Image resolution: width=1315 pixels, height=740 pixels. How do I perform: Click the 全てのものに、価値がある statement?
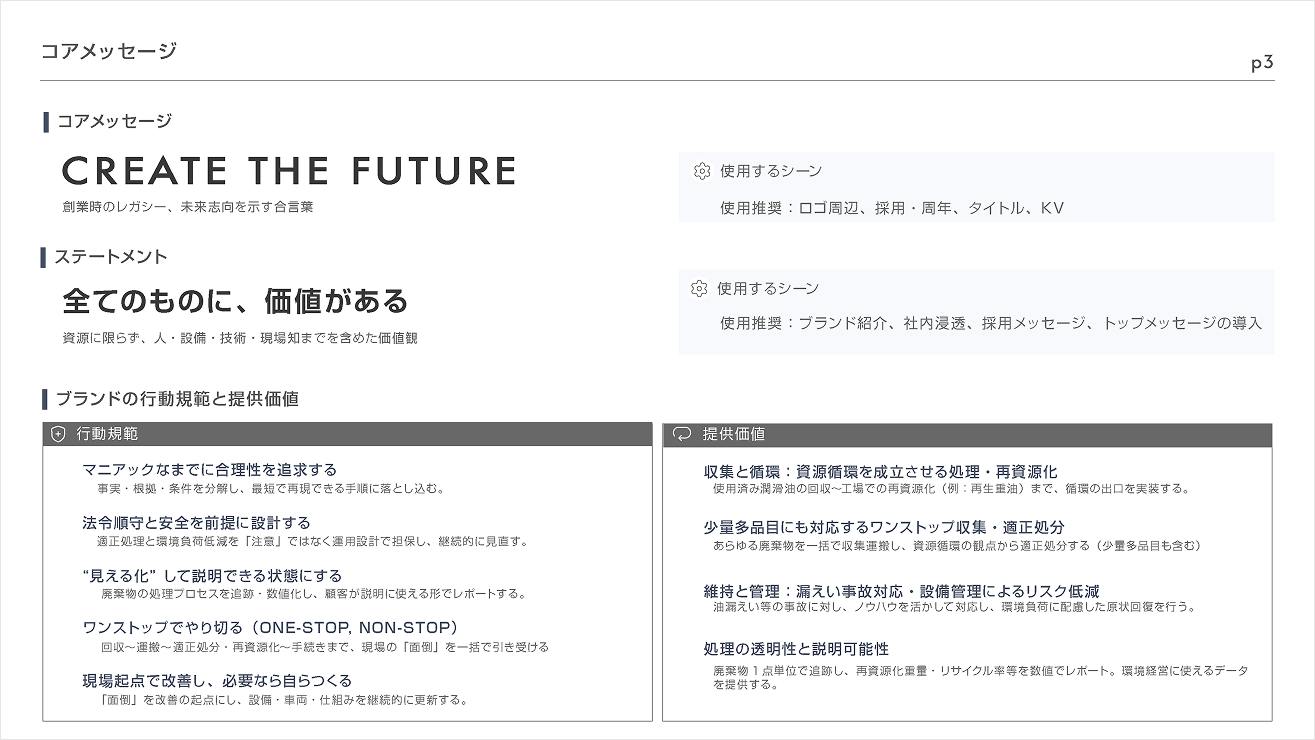pos(235,301)
